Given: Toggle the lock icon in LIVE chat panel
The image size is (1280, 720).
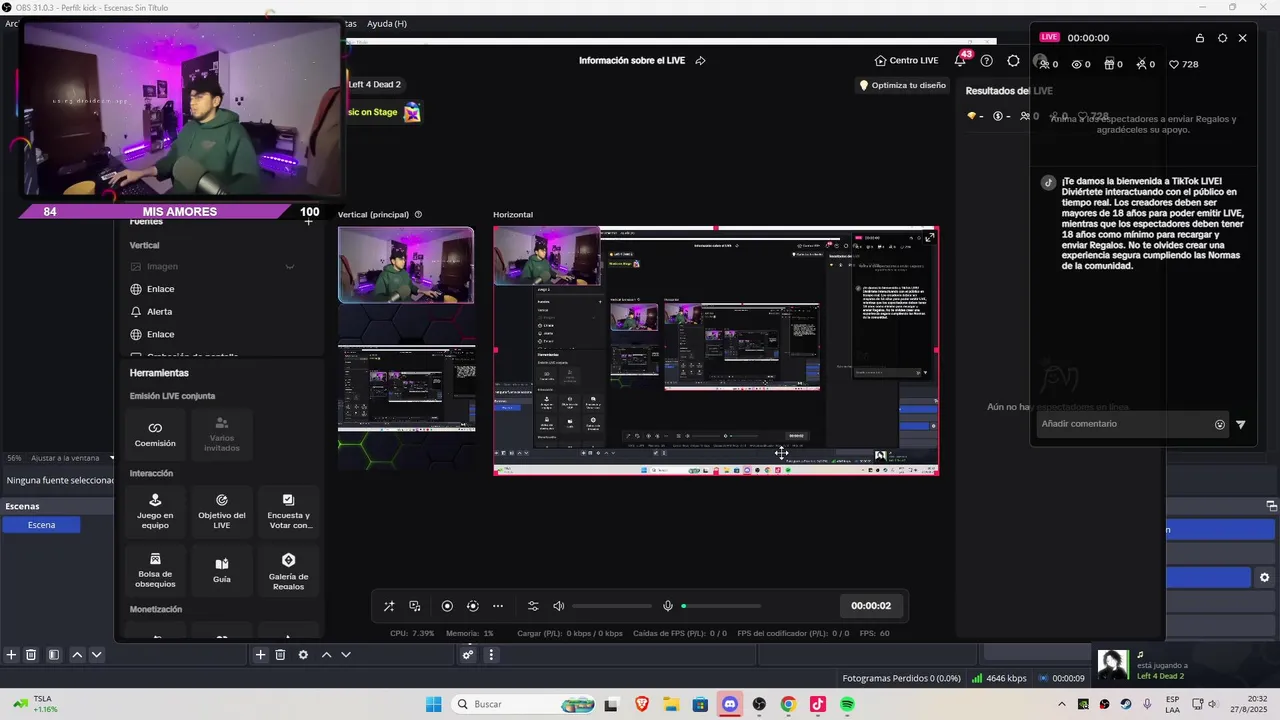Looking at the screenshot, I should [x=1200, y=38].
